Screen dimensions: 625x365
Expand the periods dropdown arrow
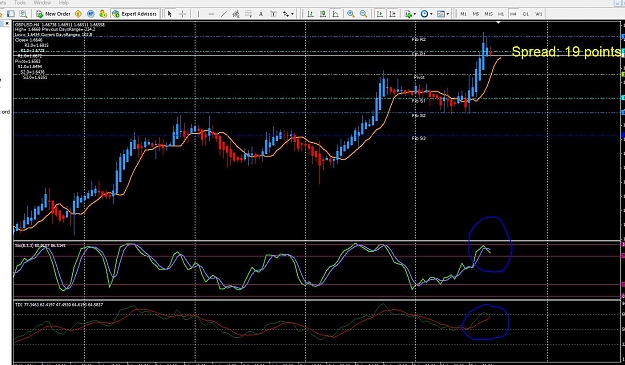(431, 14)
